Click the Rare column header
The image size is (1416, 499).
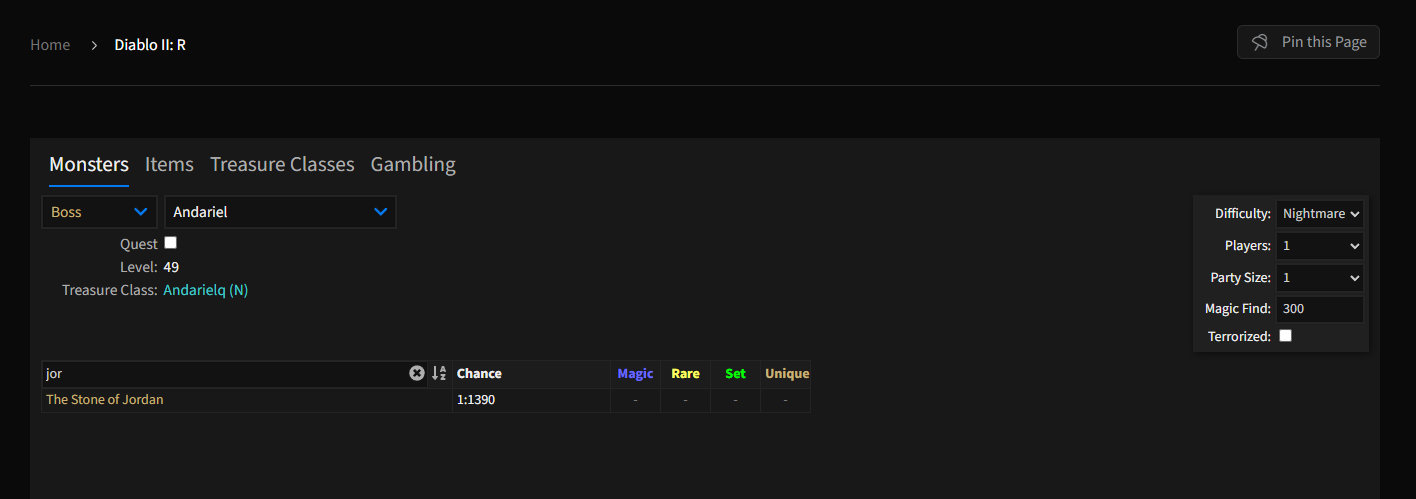[685, 374]
